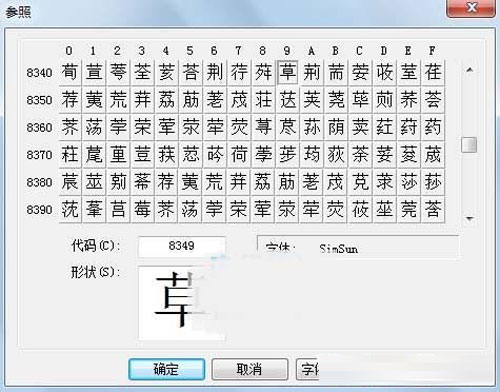The height and width of the screenshot is (392, 500).
Task: Click the 取消 button
Action: [250, 369]
